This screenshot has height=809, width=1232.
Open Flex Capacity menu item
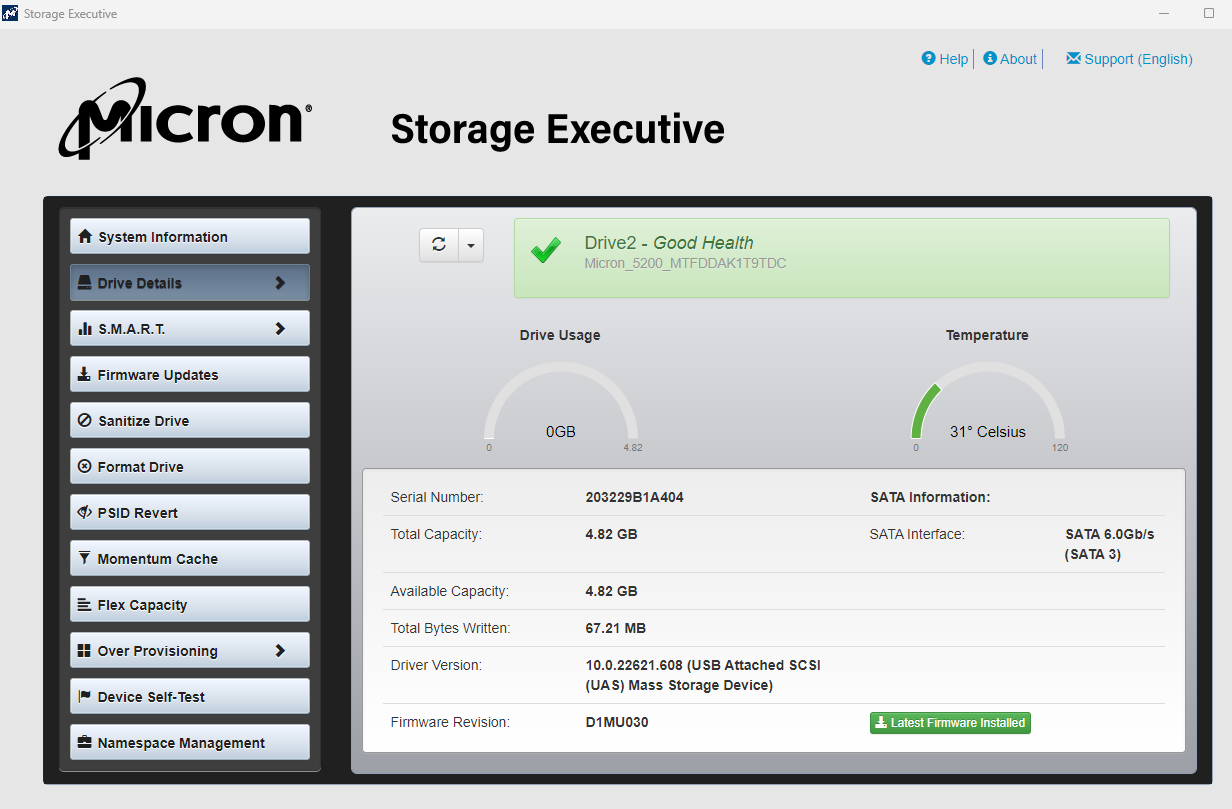[x=190, y=604]
